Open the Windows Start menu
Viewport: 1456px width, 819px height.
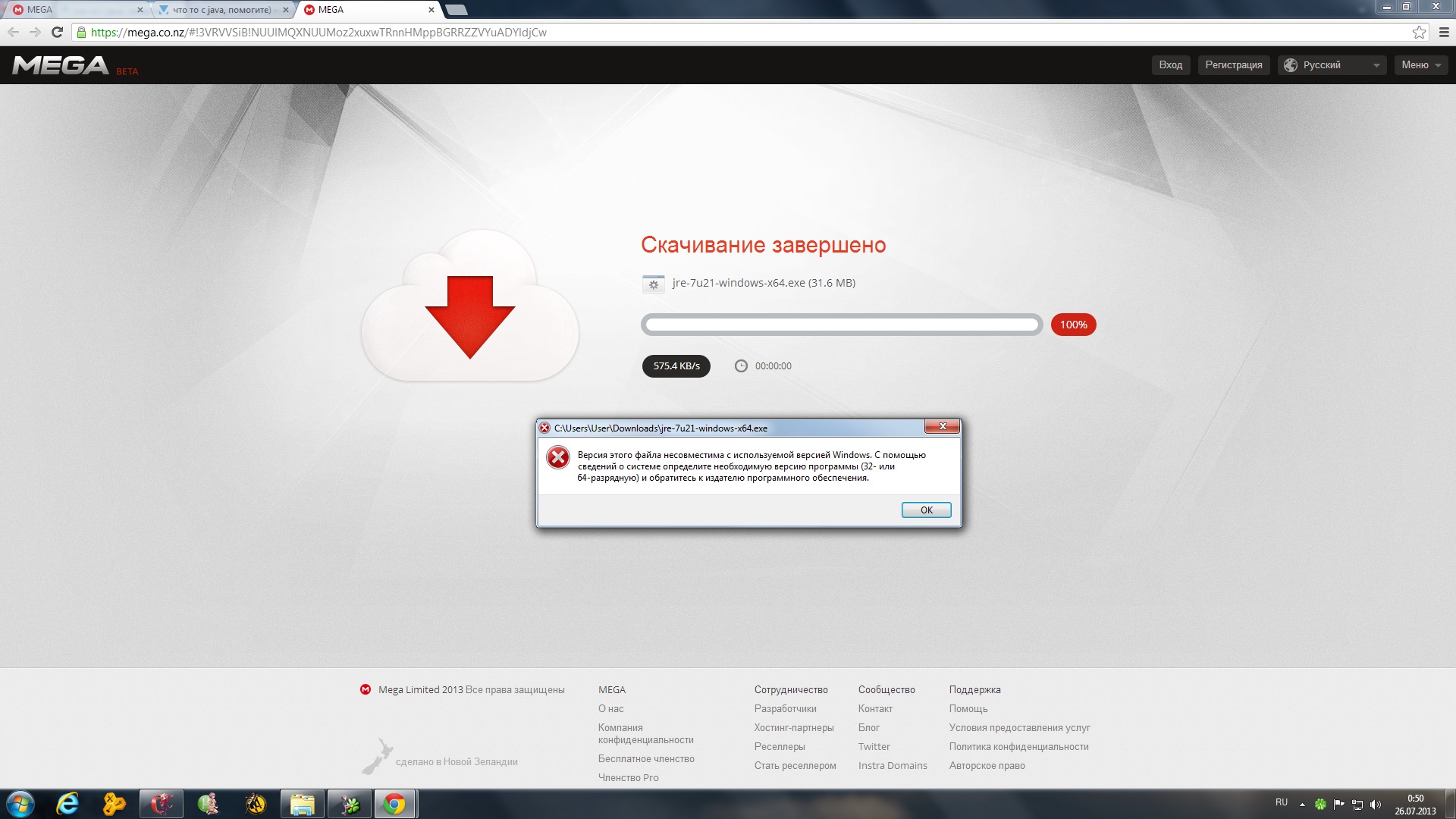[20, 804]
